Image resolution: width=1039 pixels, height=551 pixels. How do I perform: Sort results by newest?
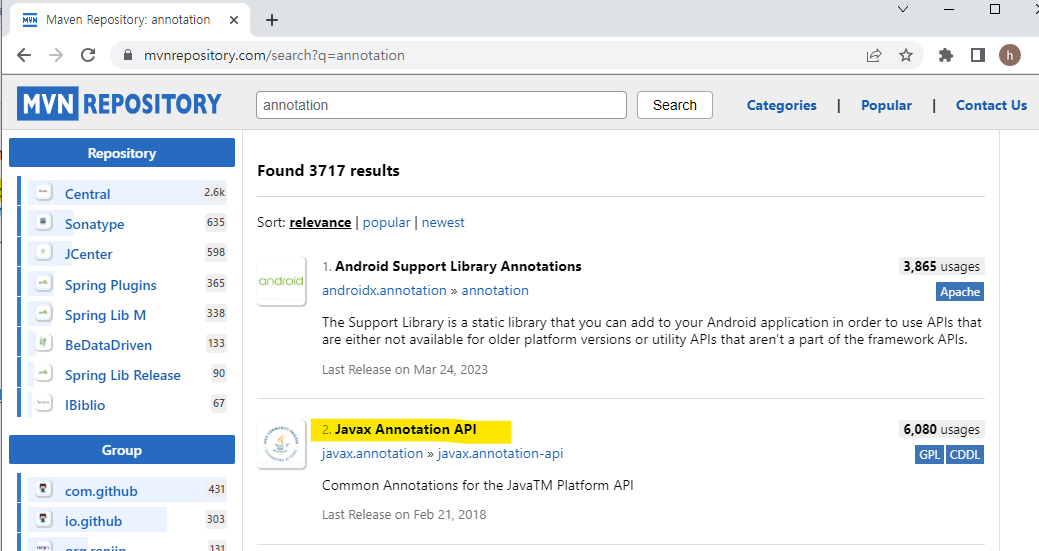click(x=443, y=223)
